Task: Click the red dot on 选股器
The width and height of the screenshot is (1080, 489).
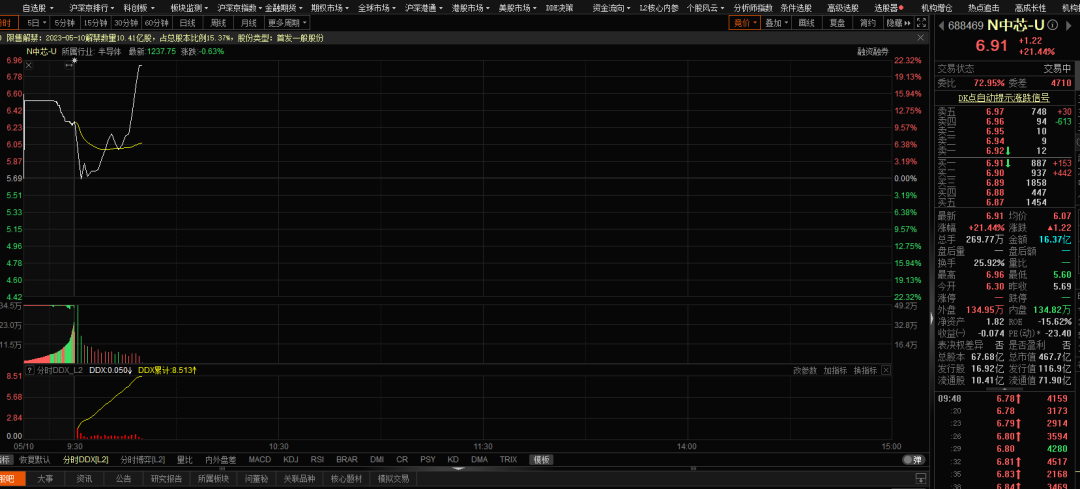Action: 901,8
